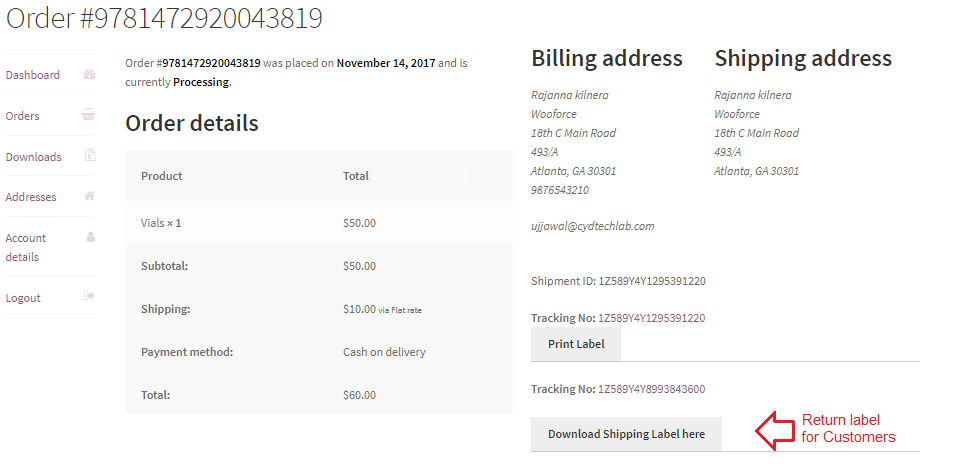
Task: Open return tracking number 1Z589Y4Y8993843600
Action: pos(652,389)
